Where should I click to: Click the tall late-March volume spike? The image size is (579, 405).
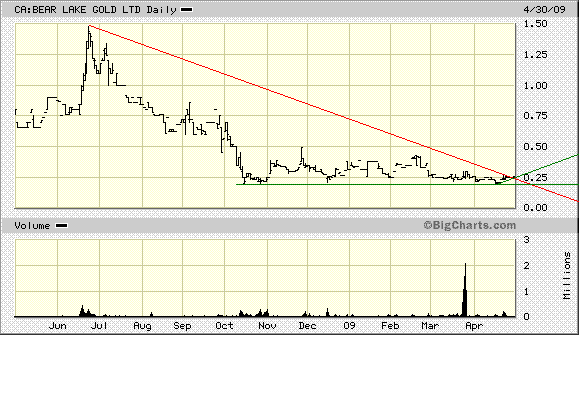pyautogui.click(x=465, y=290)
